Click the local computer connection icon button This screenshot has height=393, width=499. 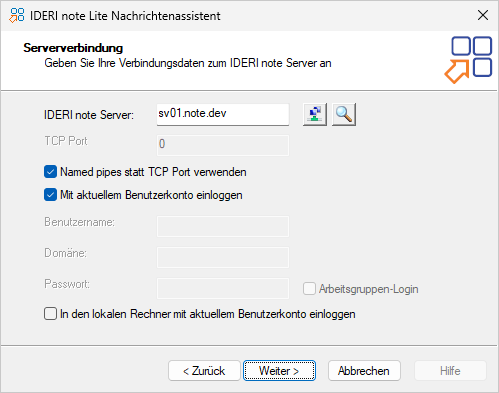click(315, 114)
